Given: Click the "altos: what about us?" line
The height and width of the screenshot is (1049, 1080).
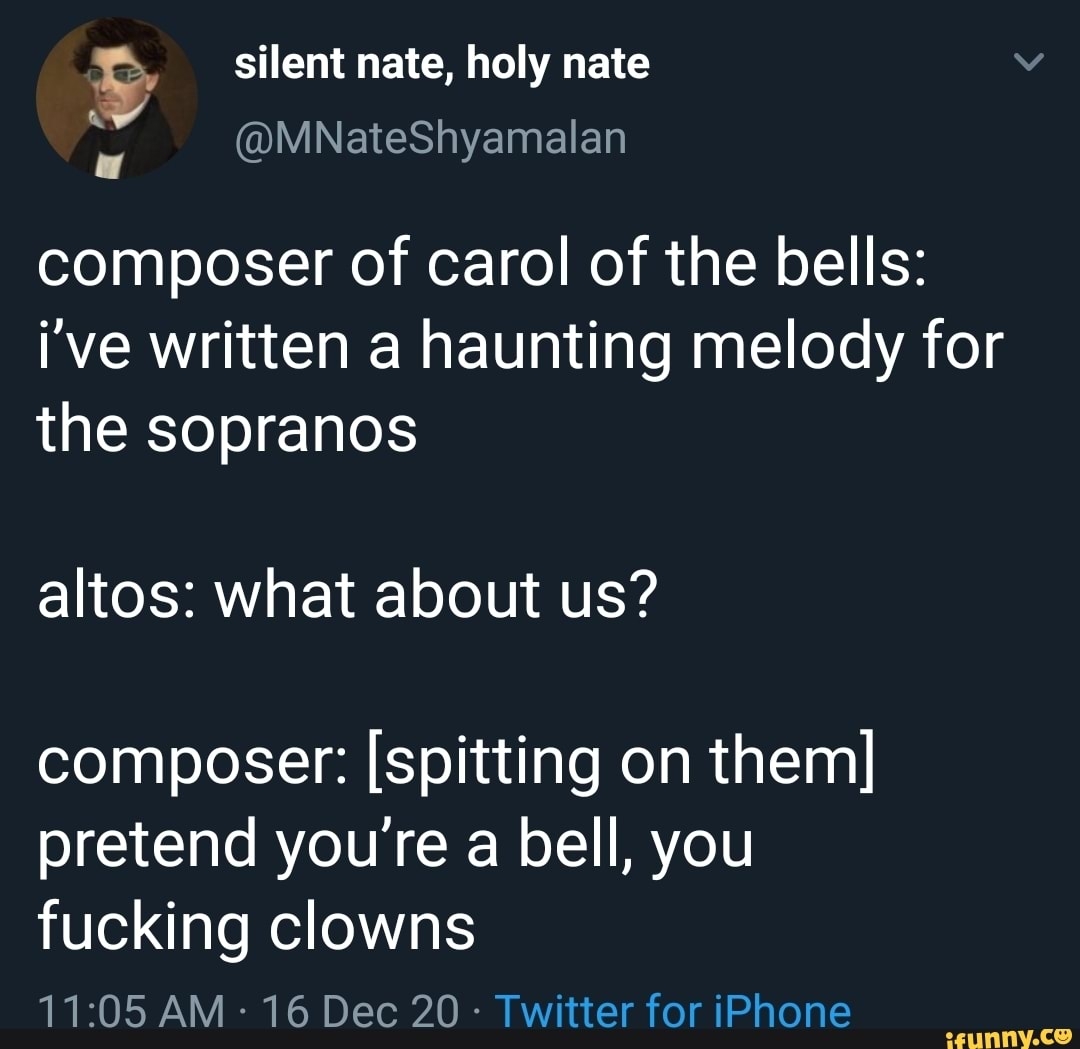Looking at the screenshot, I should [x=348, y=594].
